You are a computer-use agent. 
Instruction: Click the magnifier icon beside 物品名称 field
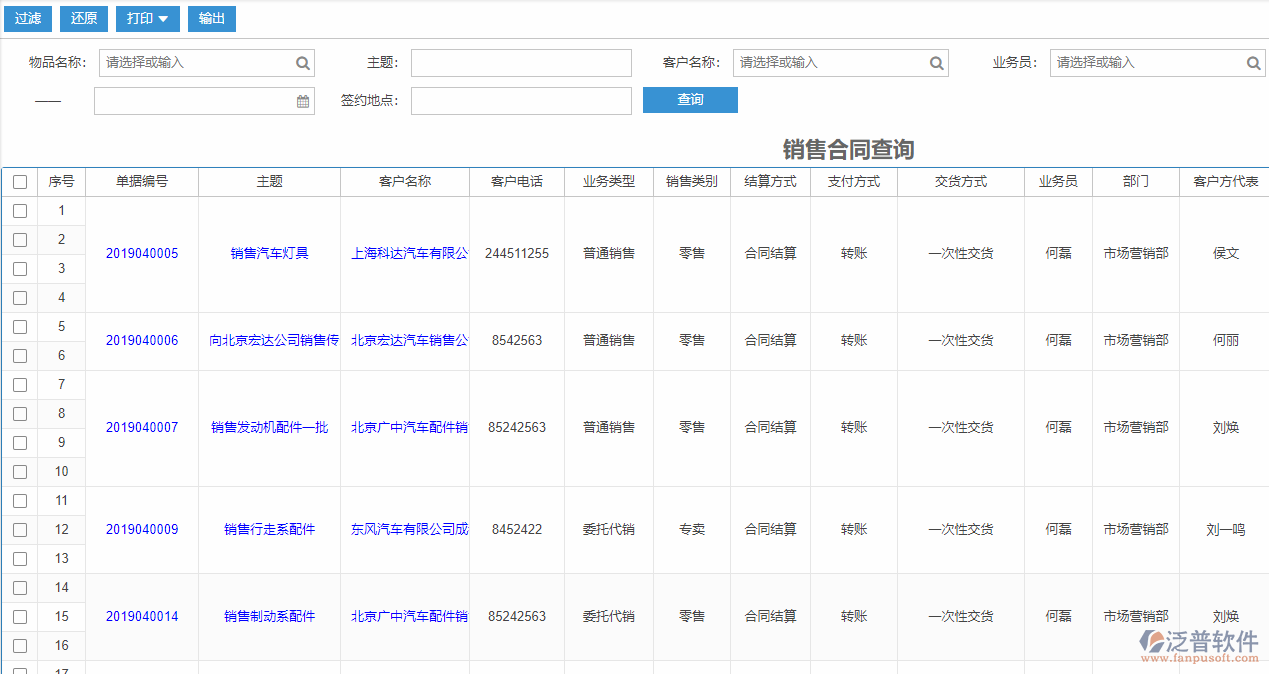point(302,62)
